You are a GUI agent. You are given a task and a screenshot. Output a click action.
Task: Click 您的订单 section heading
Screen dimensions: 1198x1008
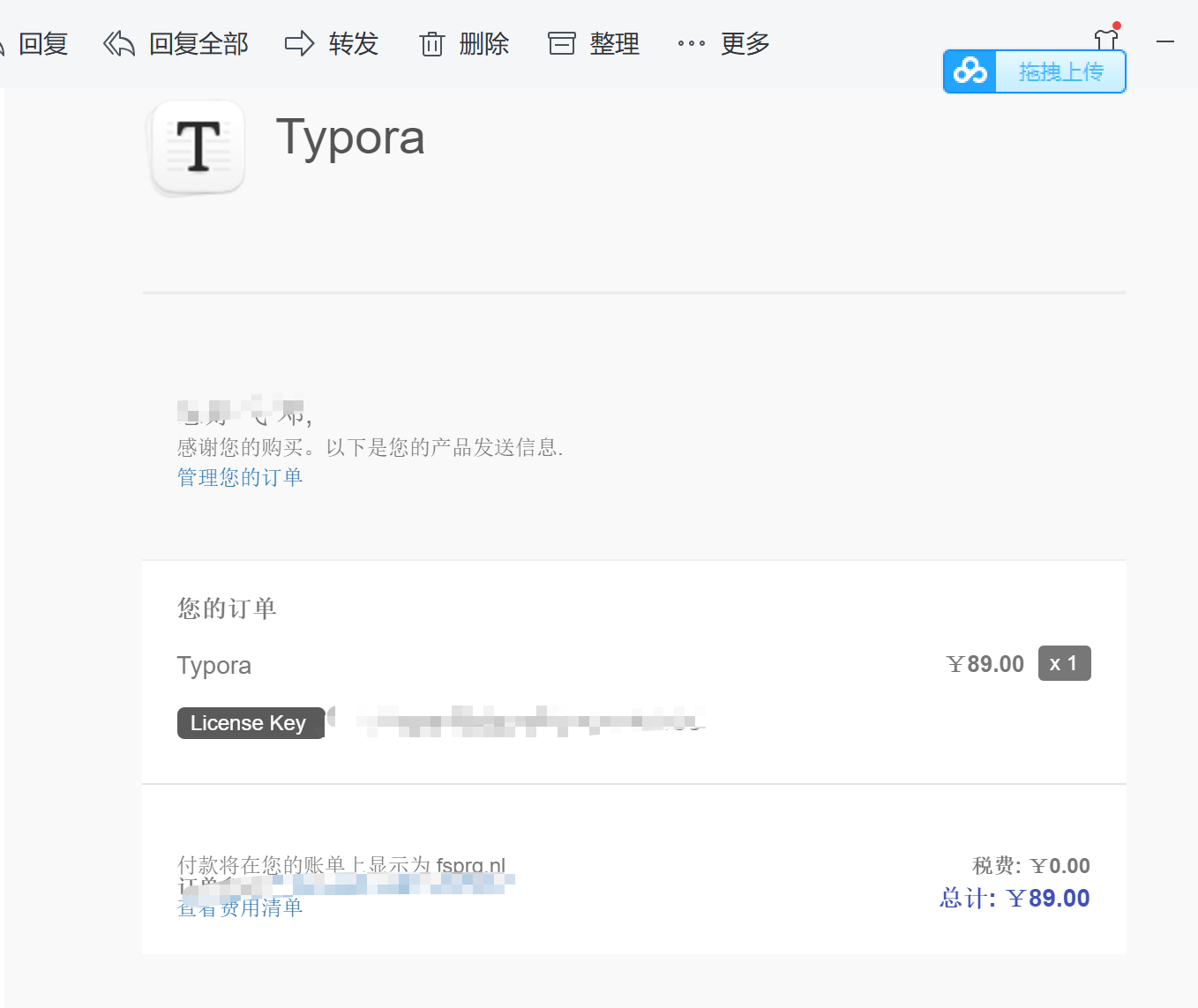click(227, 609)
